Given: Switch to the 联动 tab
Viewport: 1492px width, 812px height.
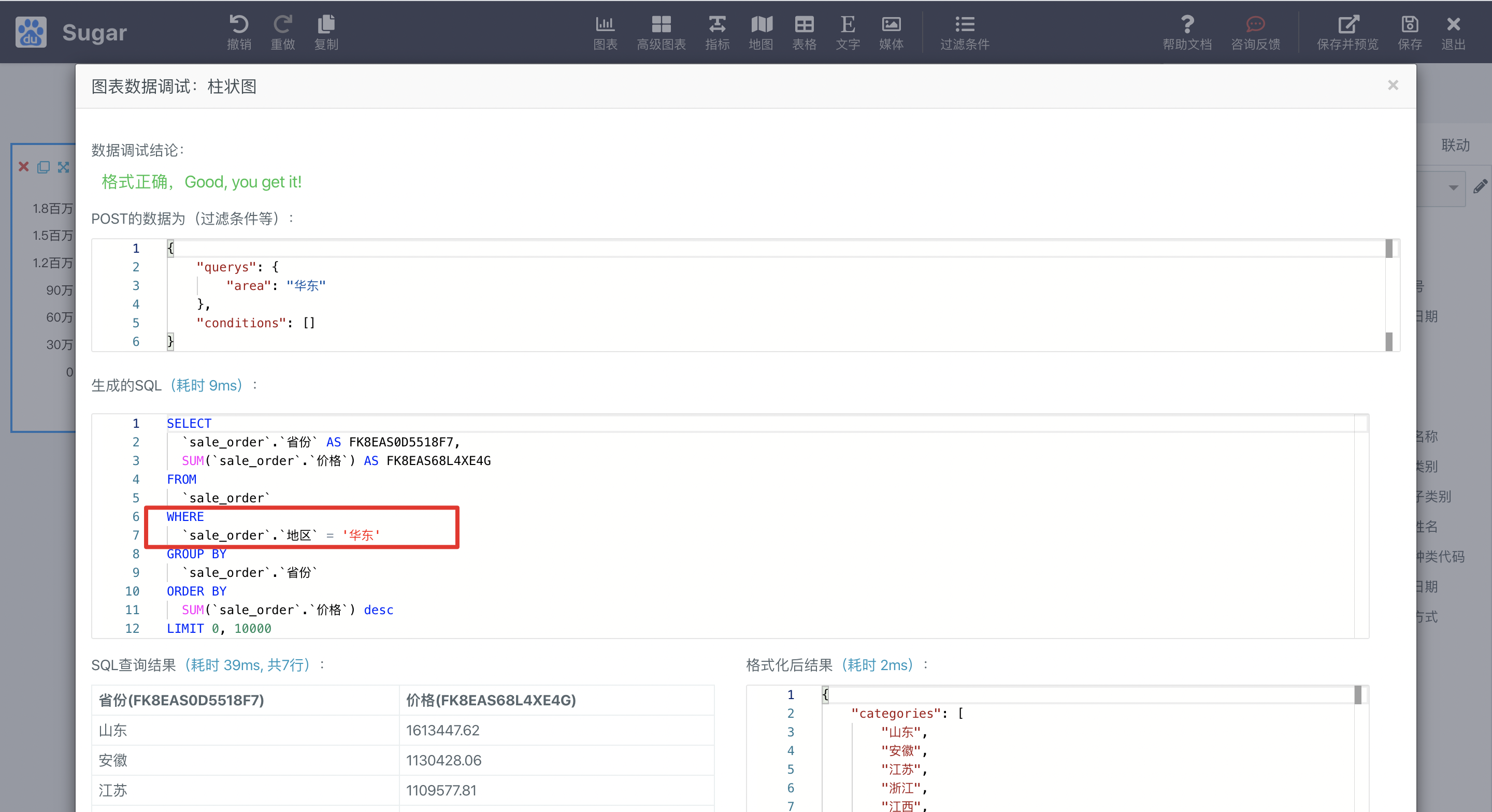Looking at the screenshot, I should (1456, 145).
